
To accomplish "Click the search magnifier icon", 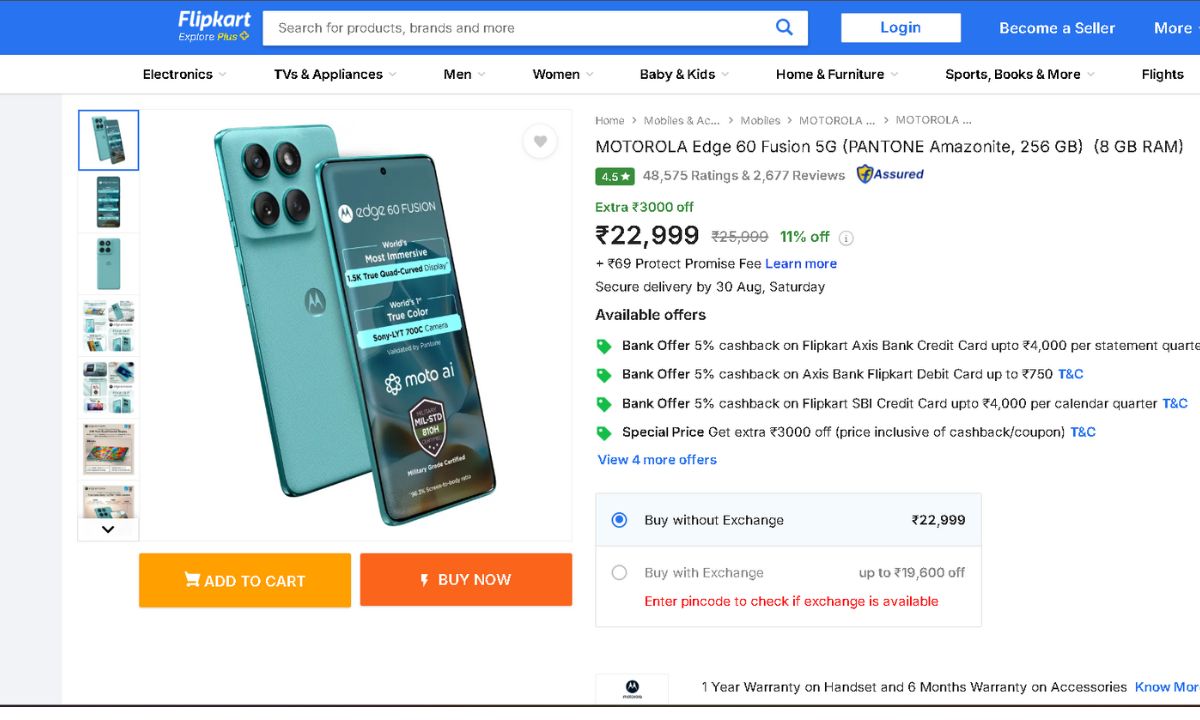I will click(x=784, y=28).
